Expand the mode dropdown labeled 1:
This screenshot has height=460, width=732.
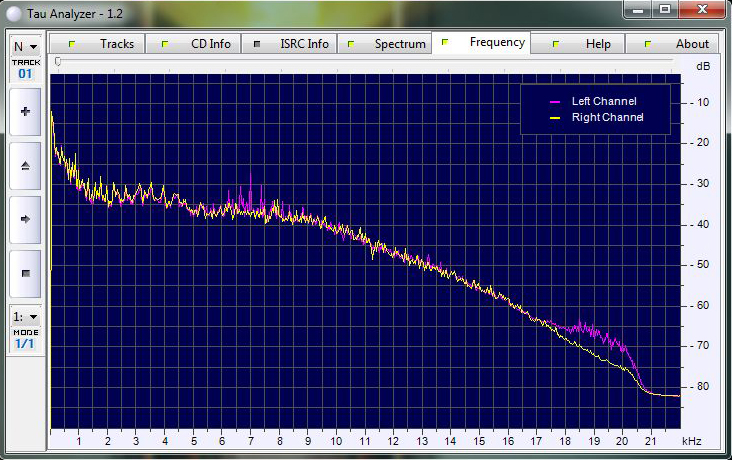tap(25, 316)
